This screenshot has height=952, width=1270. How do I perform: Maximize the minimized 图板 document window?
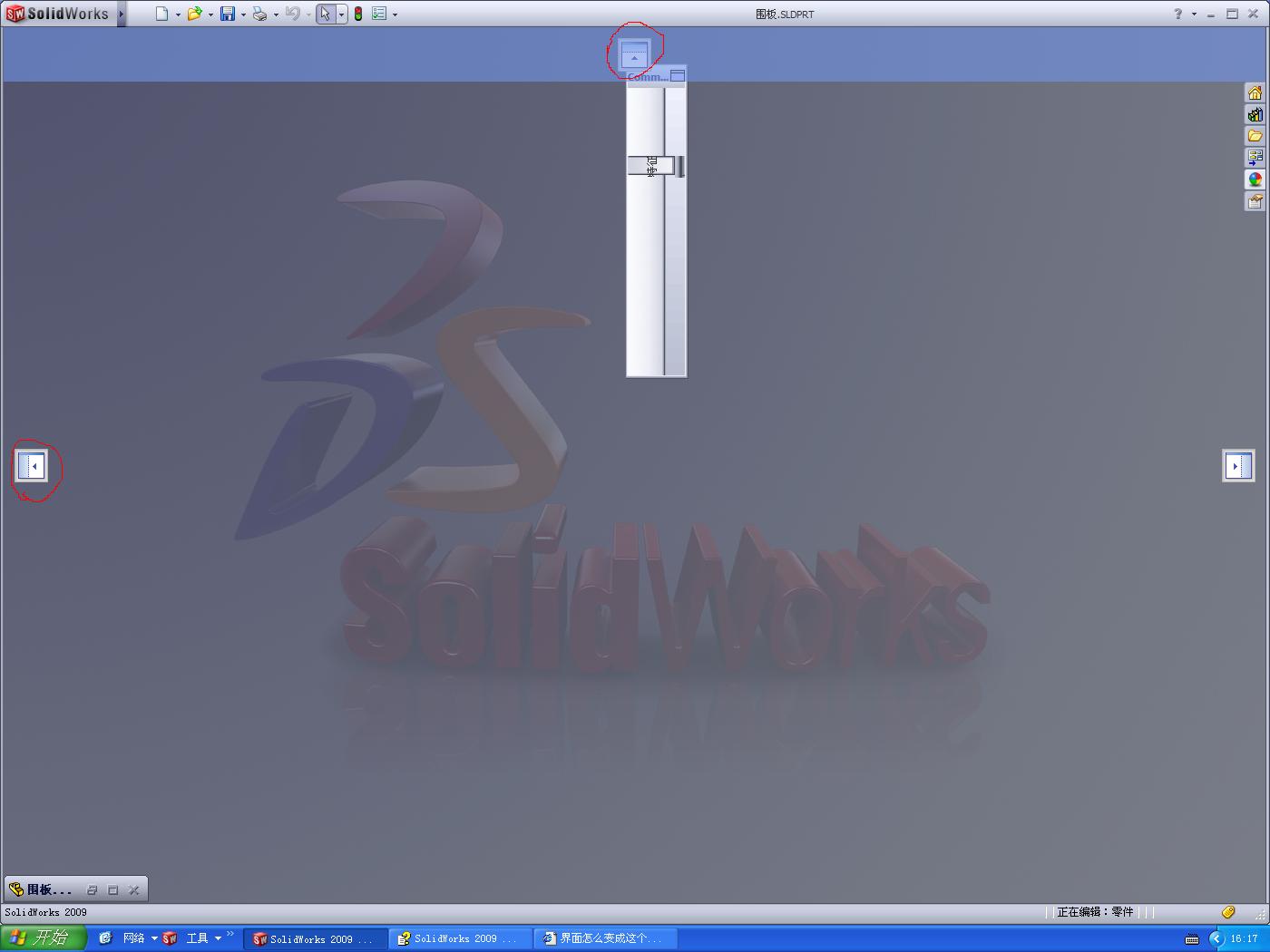coord(113,890)
